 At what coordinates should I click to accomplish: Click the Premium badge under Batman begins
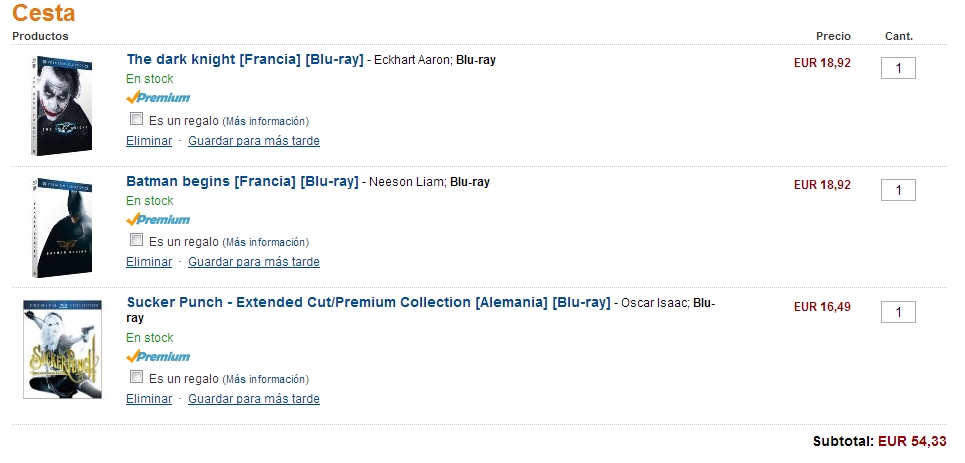tap(158, 219)
